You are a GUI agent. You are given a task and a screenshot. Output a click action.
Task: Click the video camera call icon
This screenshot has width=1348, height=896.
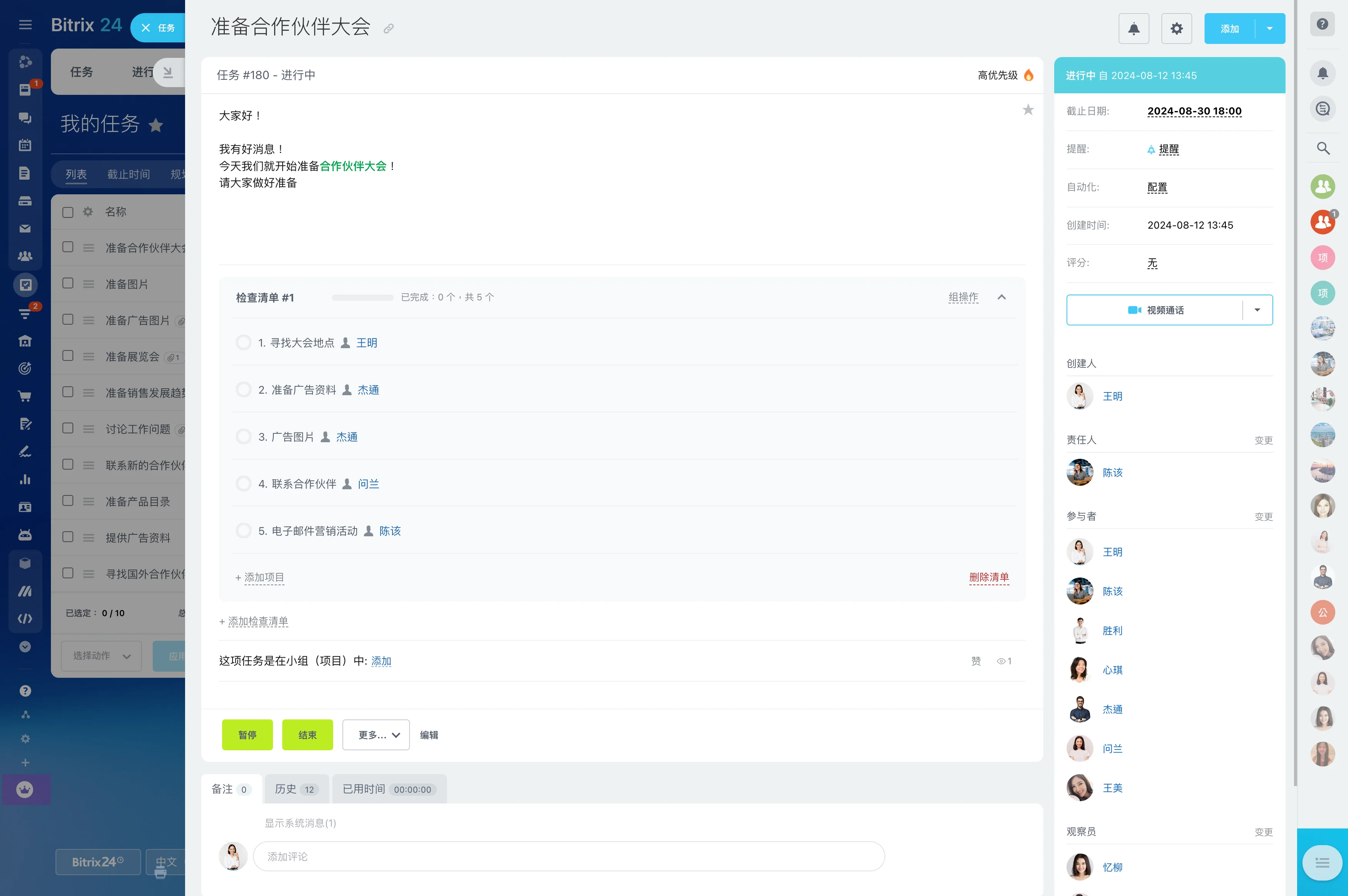[x=1134, y=310]
